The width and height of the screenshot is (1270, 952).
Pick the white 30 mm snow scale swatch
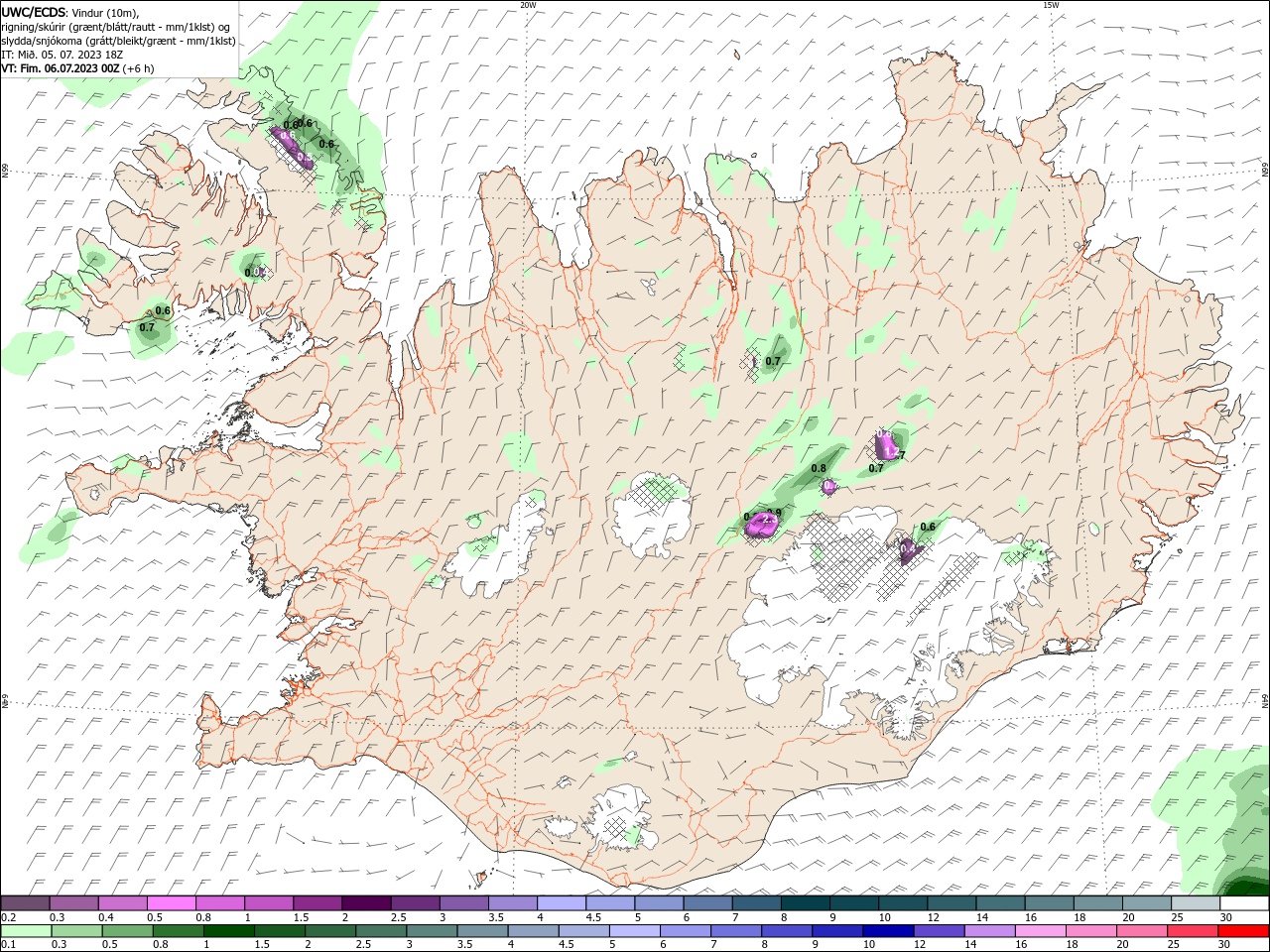click(1244, 903)
